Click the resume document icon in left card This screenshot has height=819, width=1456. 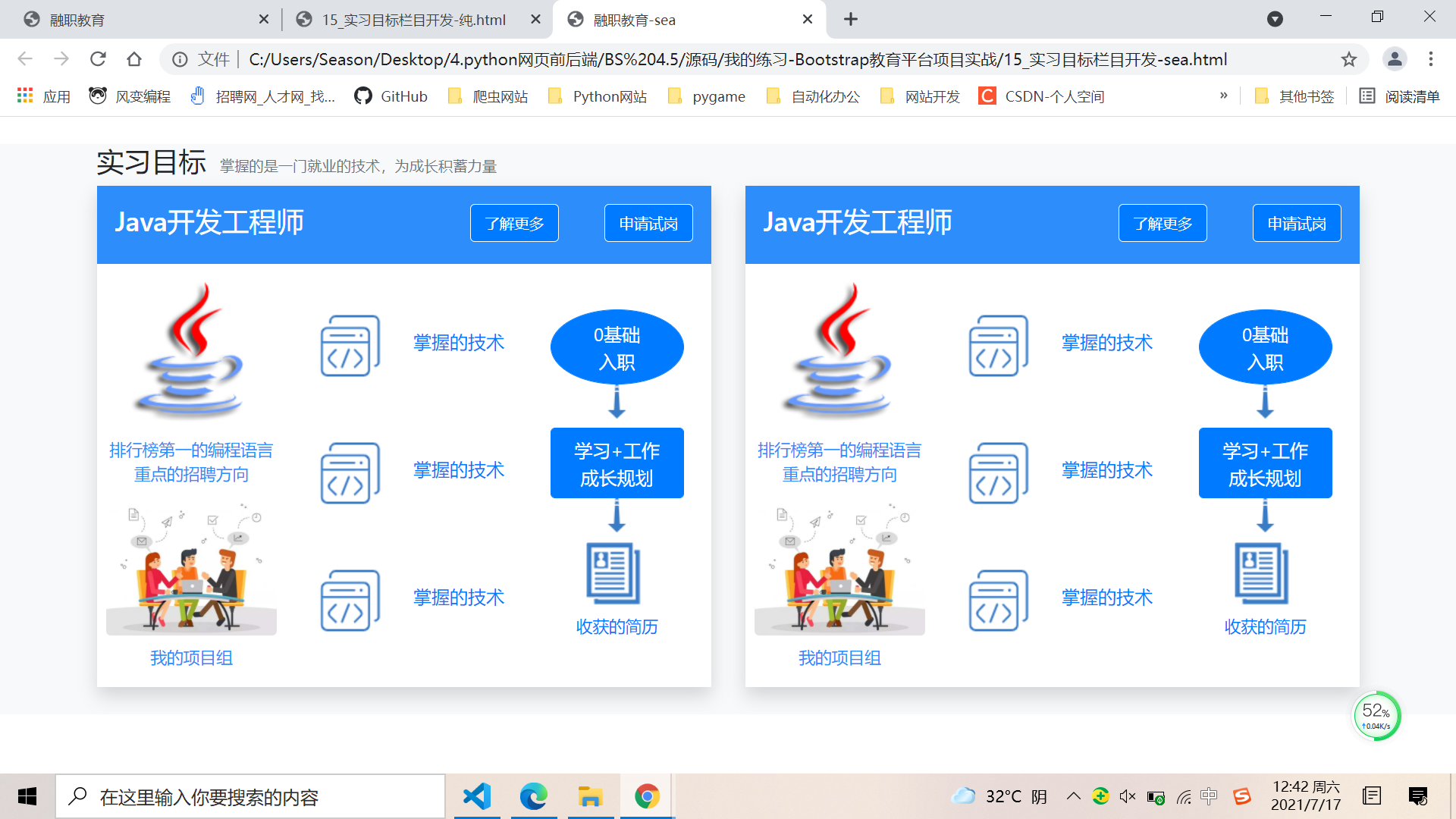click(x=613, y=573)
